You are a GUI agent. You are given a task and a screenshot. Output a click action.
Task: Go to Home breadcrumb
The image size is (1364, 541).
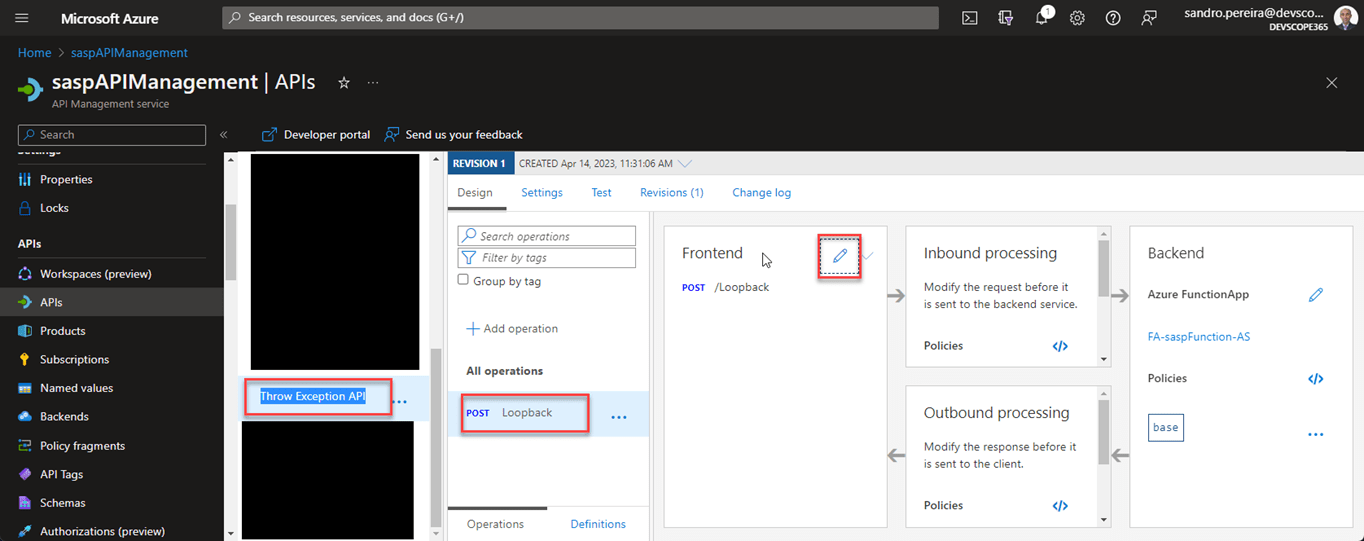34,53
